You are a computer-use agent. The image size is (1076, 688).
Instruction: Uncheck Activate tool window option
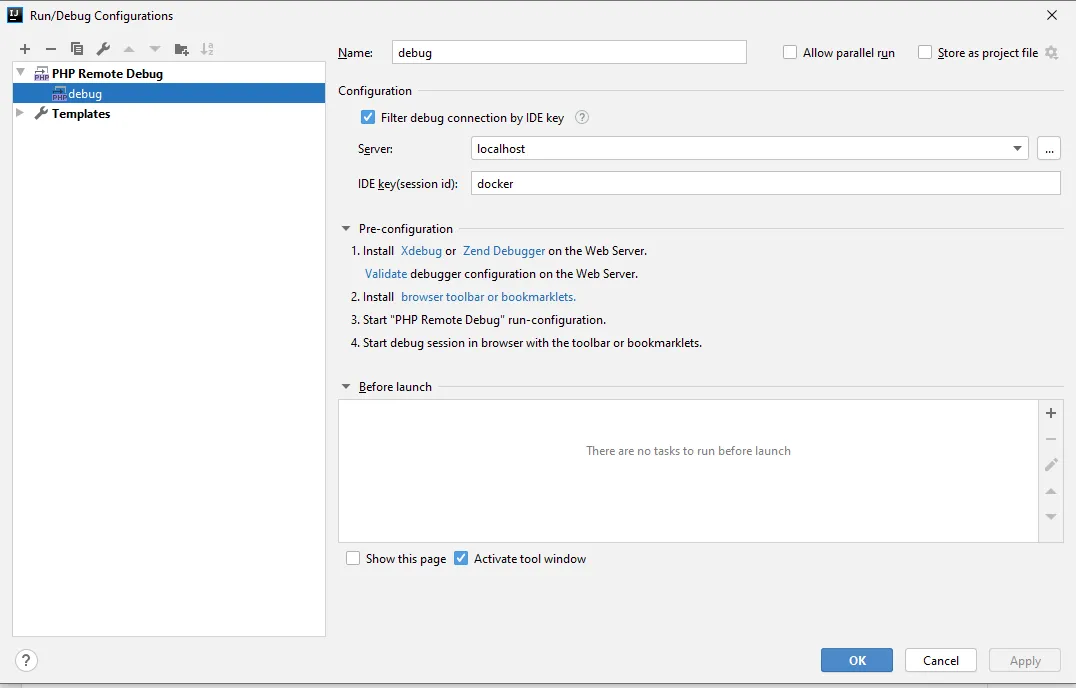click(x=461, y=558)
